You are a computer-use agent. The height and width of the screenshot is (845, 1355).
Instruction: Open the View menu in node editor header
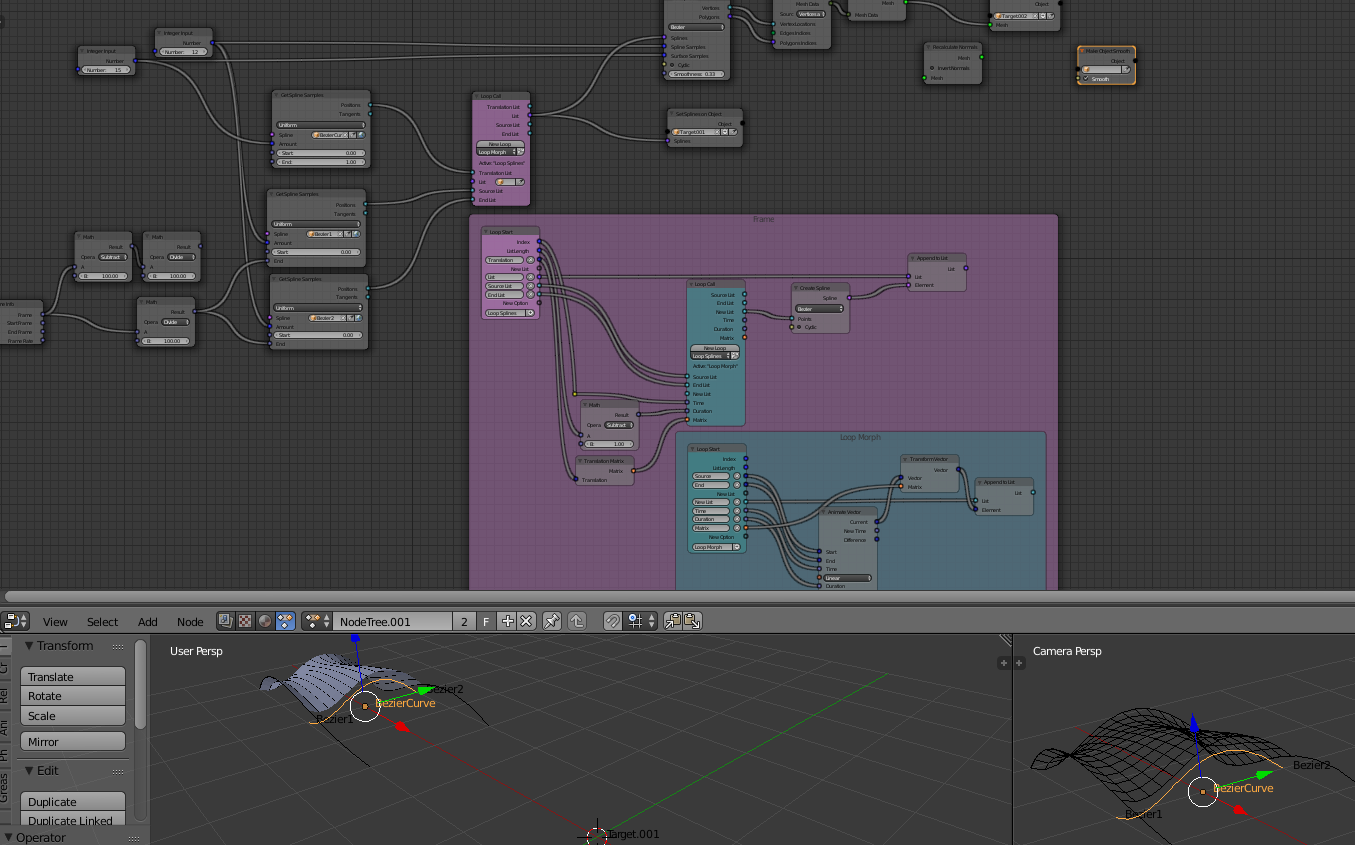(x=55, y=621)
